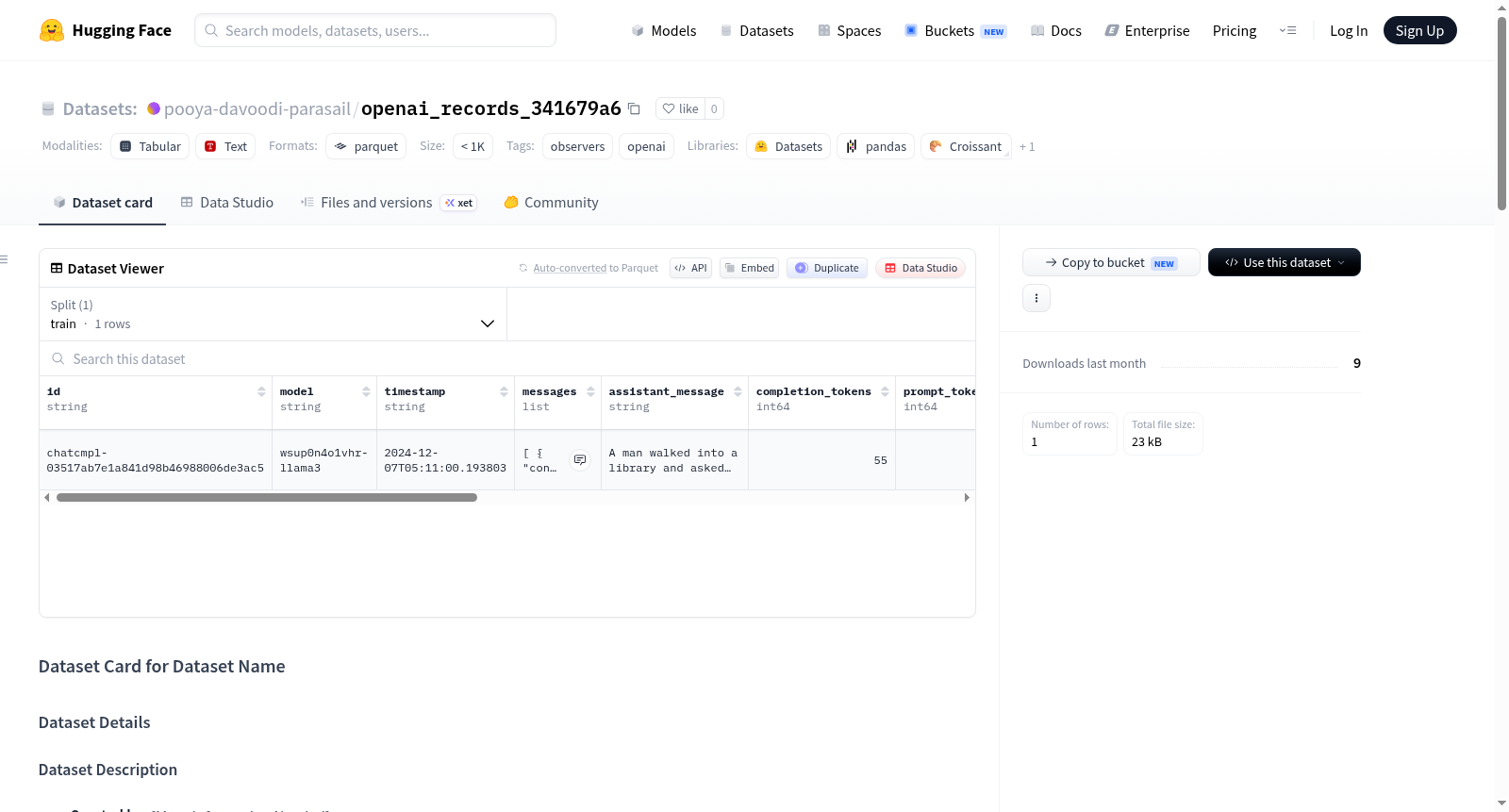
Task: Sort the model column
Action: tap(366, 391)
